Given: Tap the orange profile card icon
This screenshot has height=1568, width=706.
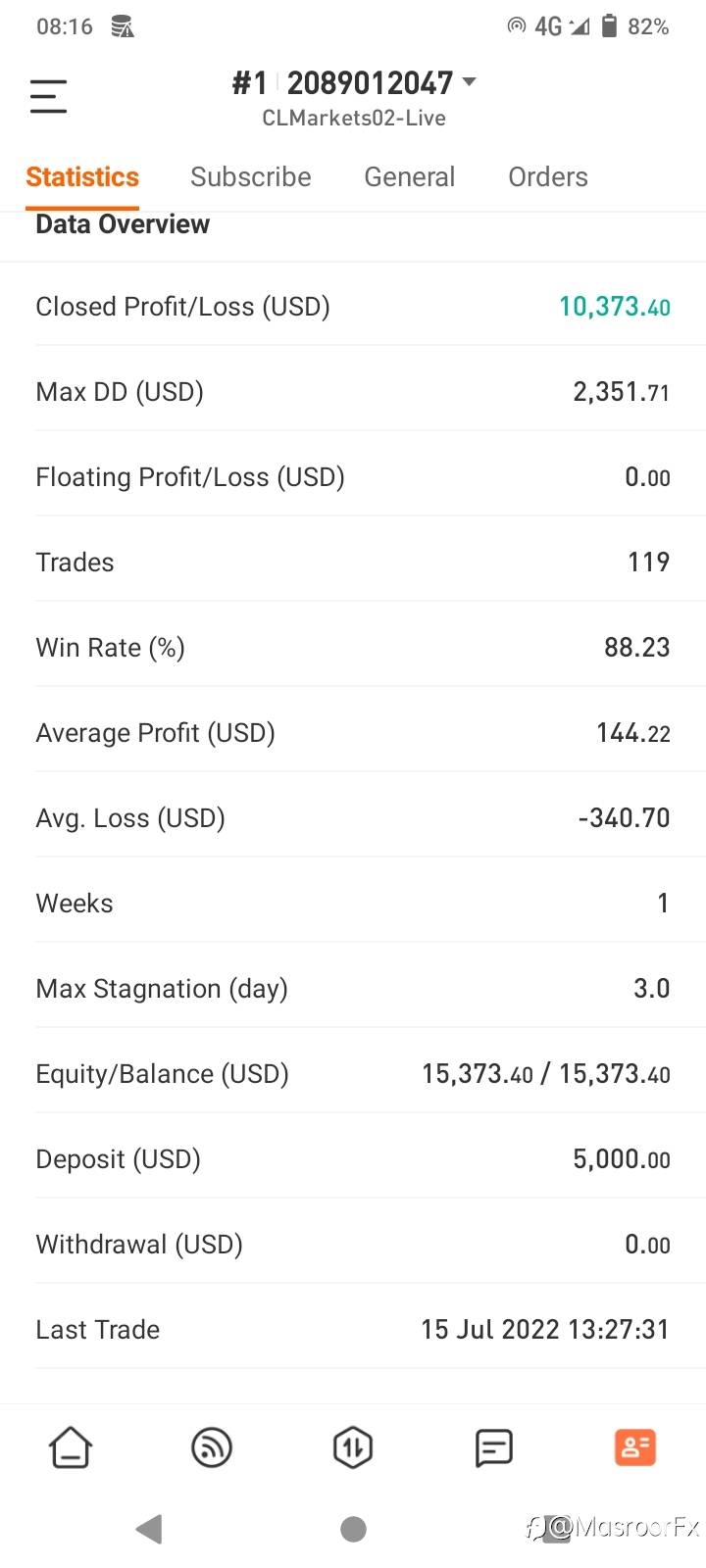Looking at the screenshot, I should point(634,1447).
